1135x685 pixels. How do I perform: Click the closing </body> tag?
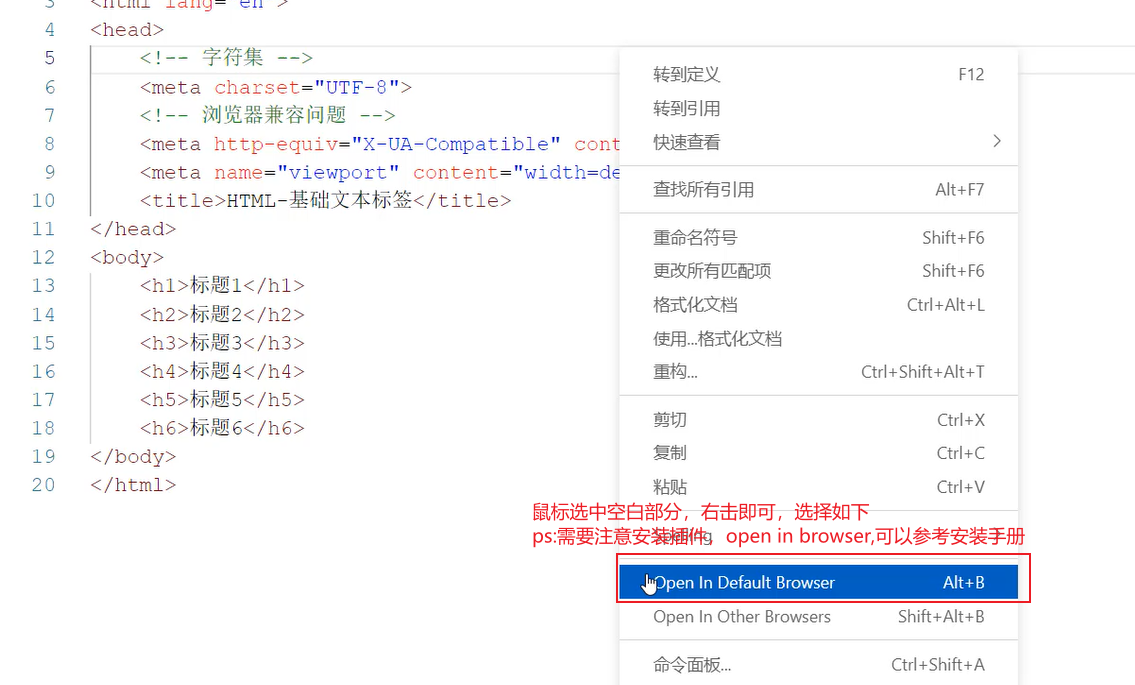coord(133,456)
